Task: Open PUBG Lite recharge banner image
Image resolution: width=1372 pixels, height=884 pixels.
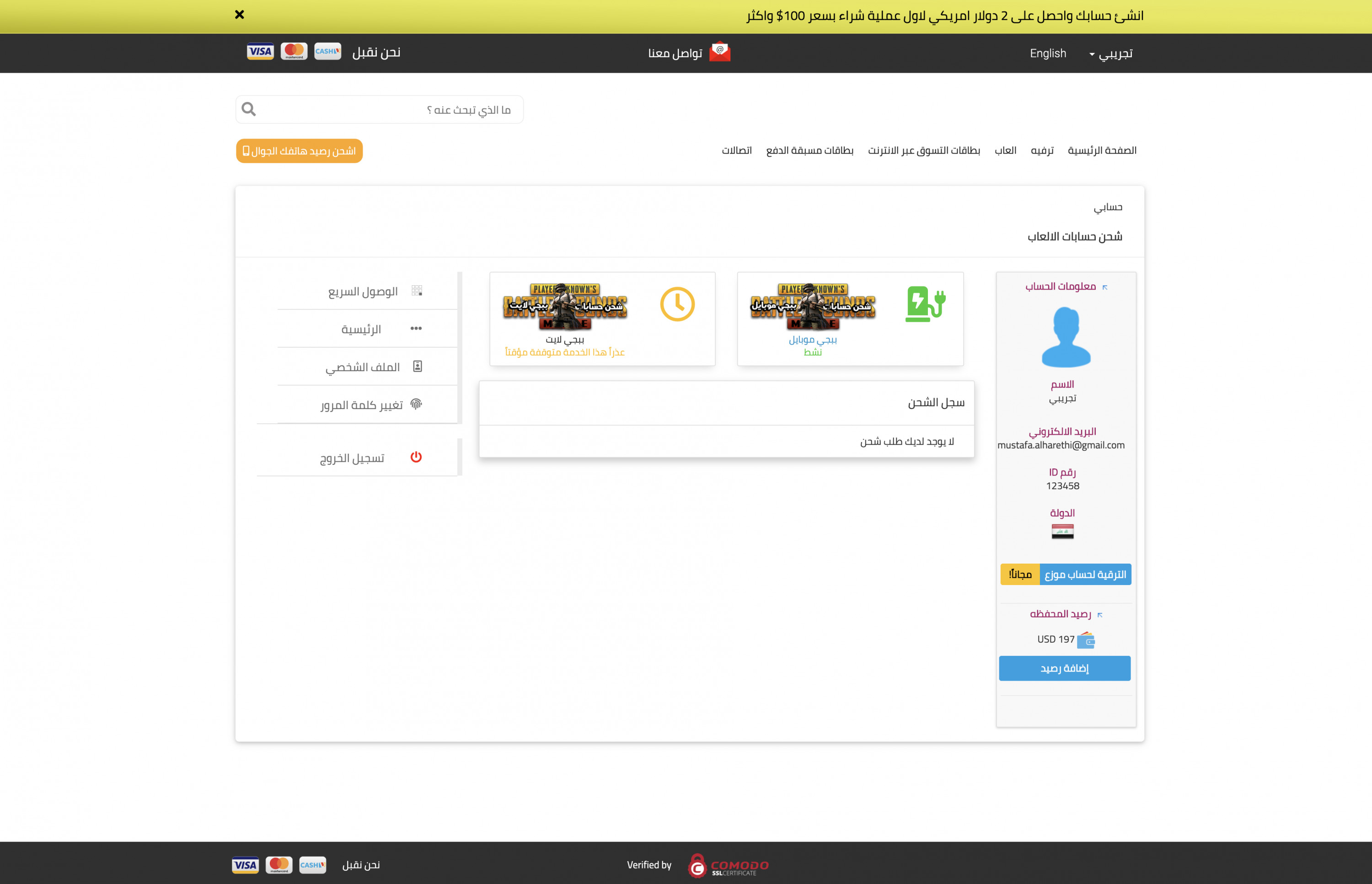Action: (x=565, y=307)
